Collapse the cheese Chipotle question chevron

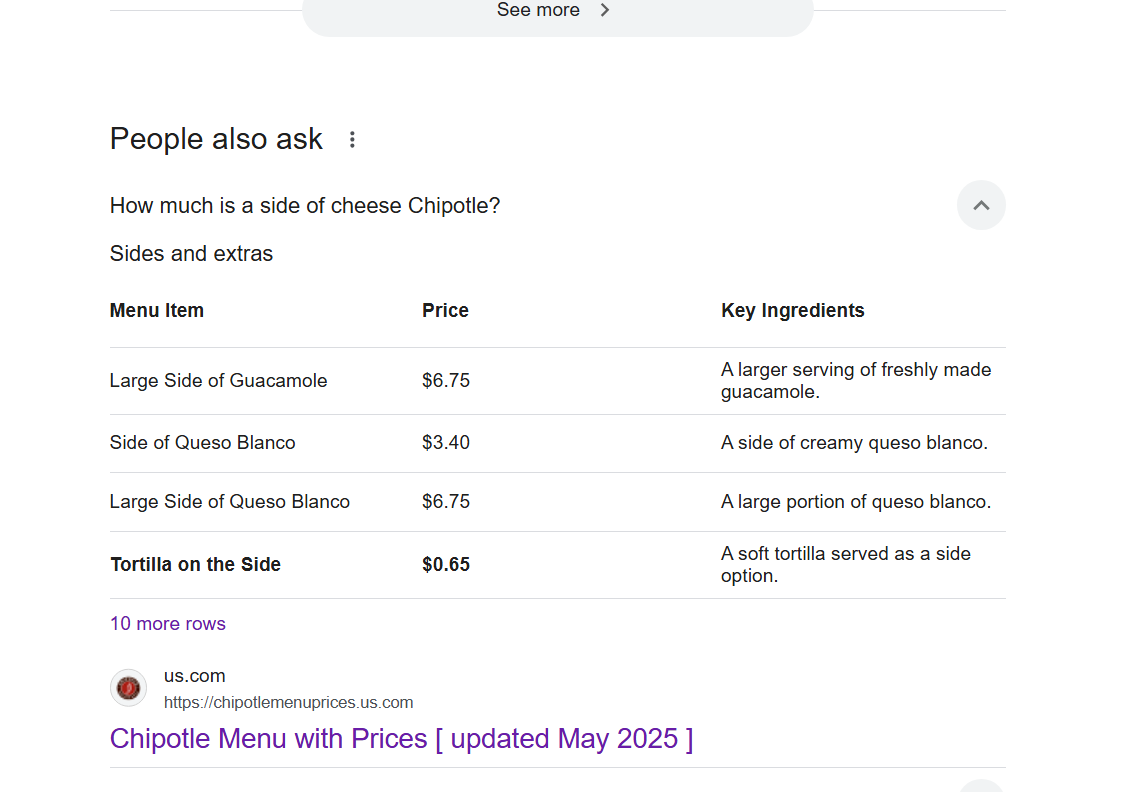(x=981, y=206)
